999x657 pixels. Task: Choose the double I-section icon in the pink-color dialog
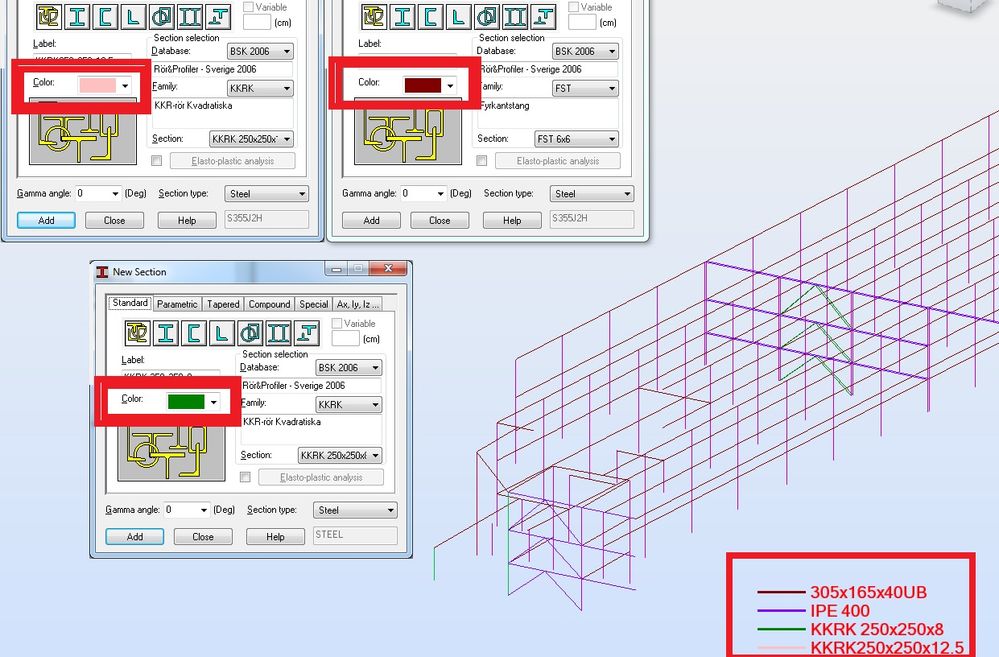pos(190,17)
